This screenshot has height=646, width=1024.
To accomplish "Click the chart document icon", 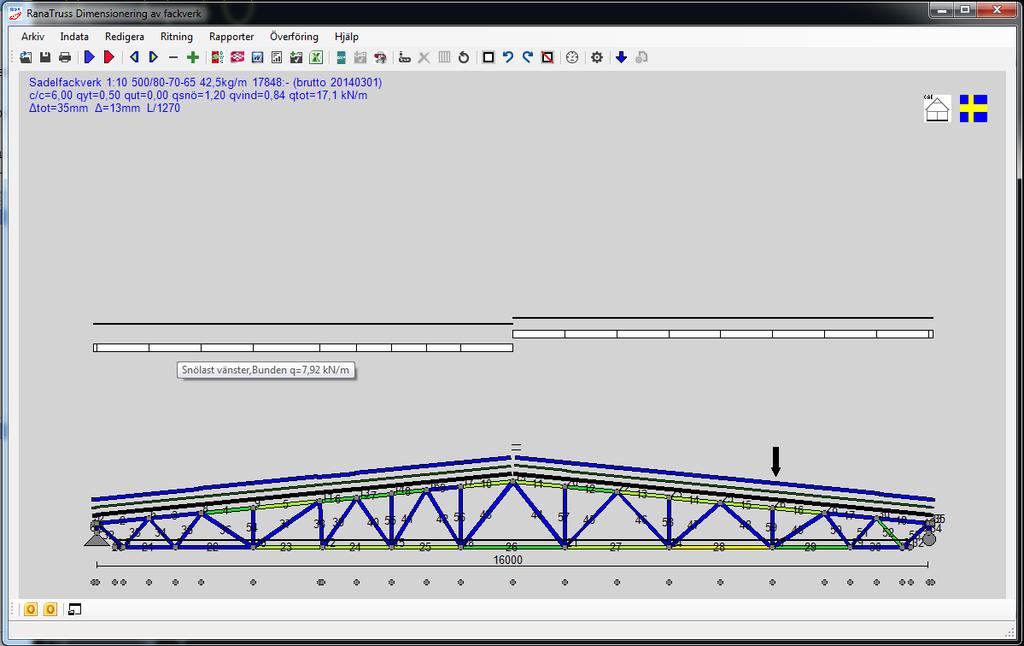I will [277, 57].
